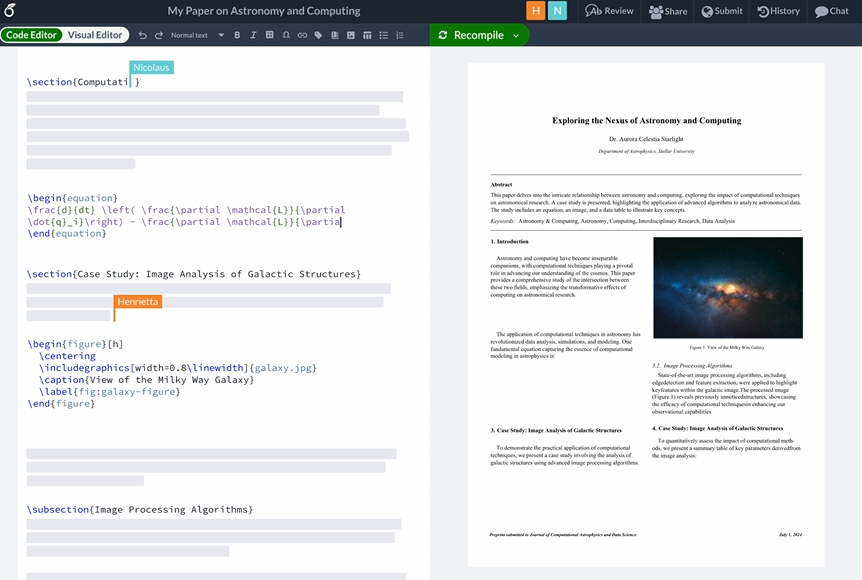
Task: Click the orange H collaborator avatar
Action: (x=536, y=11)
